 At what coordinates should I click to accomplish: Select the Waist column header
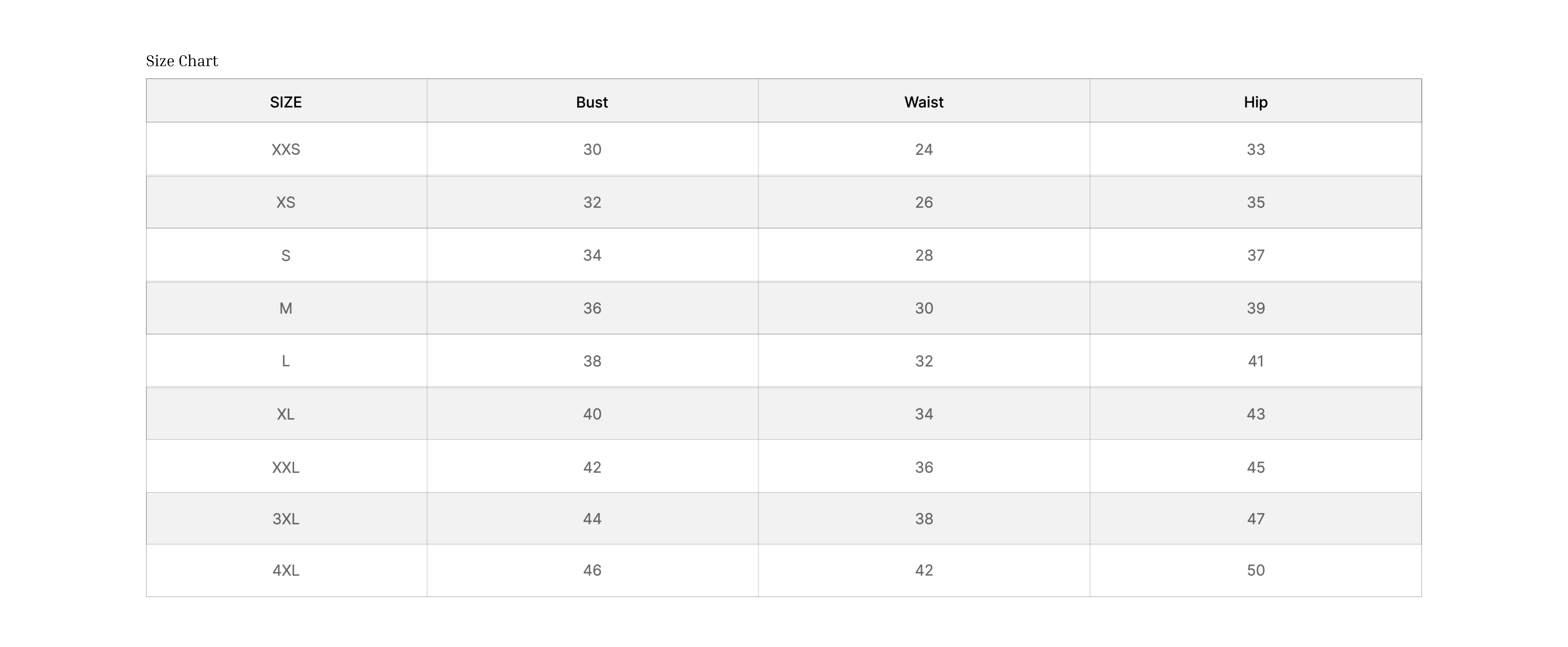click(923, 102)
